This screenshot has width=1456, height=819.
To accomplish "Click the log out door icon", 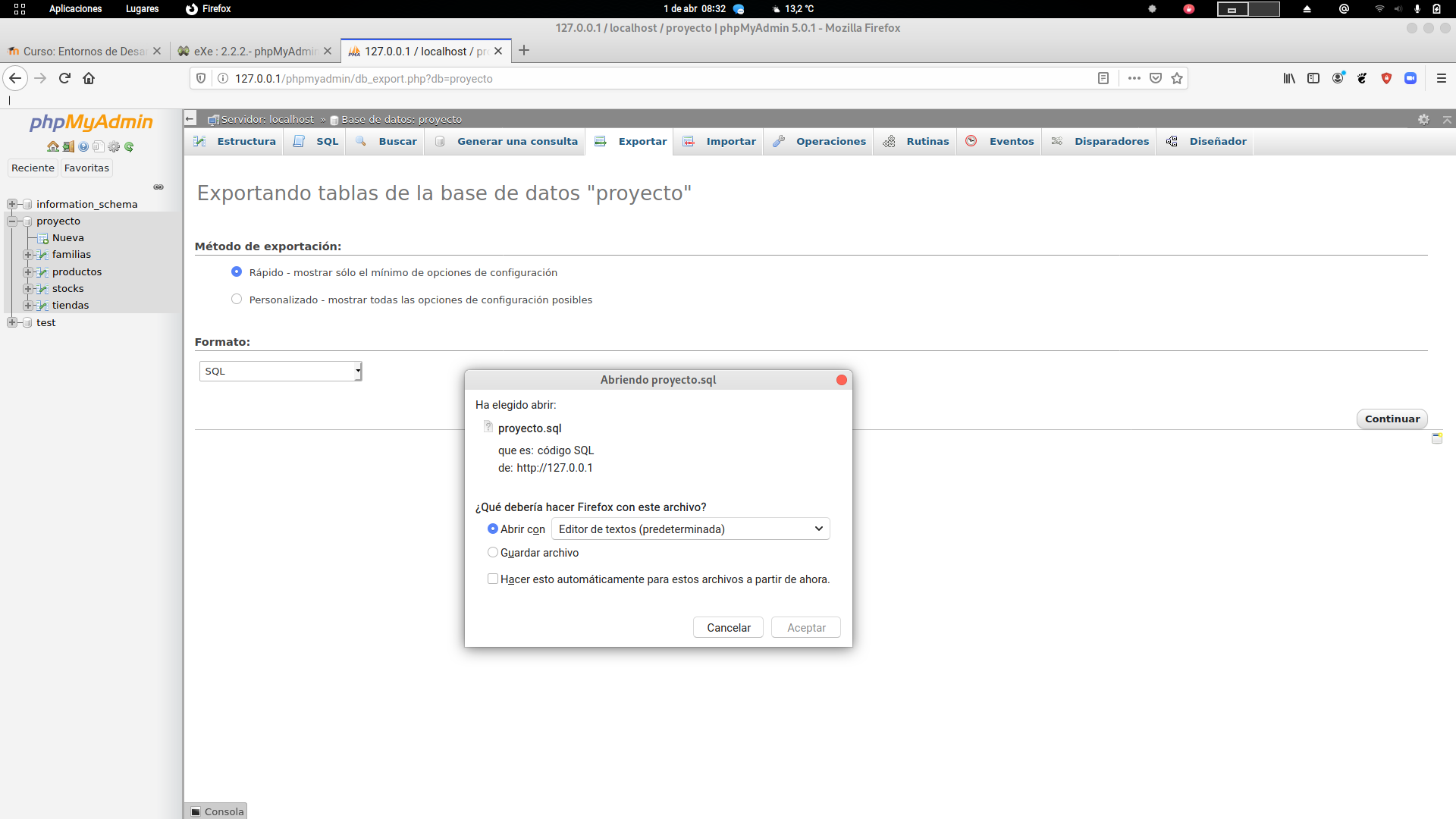I will point(68,147).
